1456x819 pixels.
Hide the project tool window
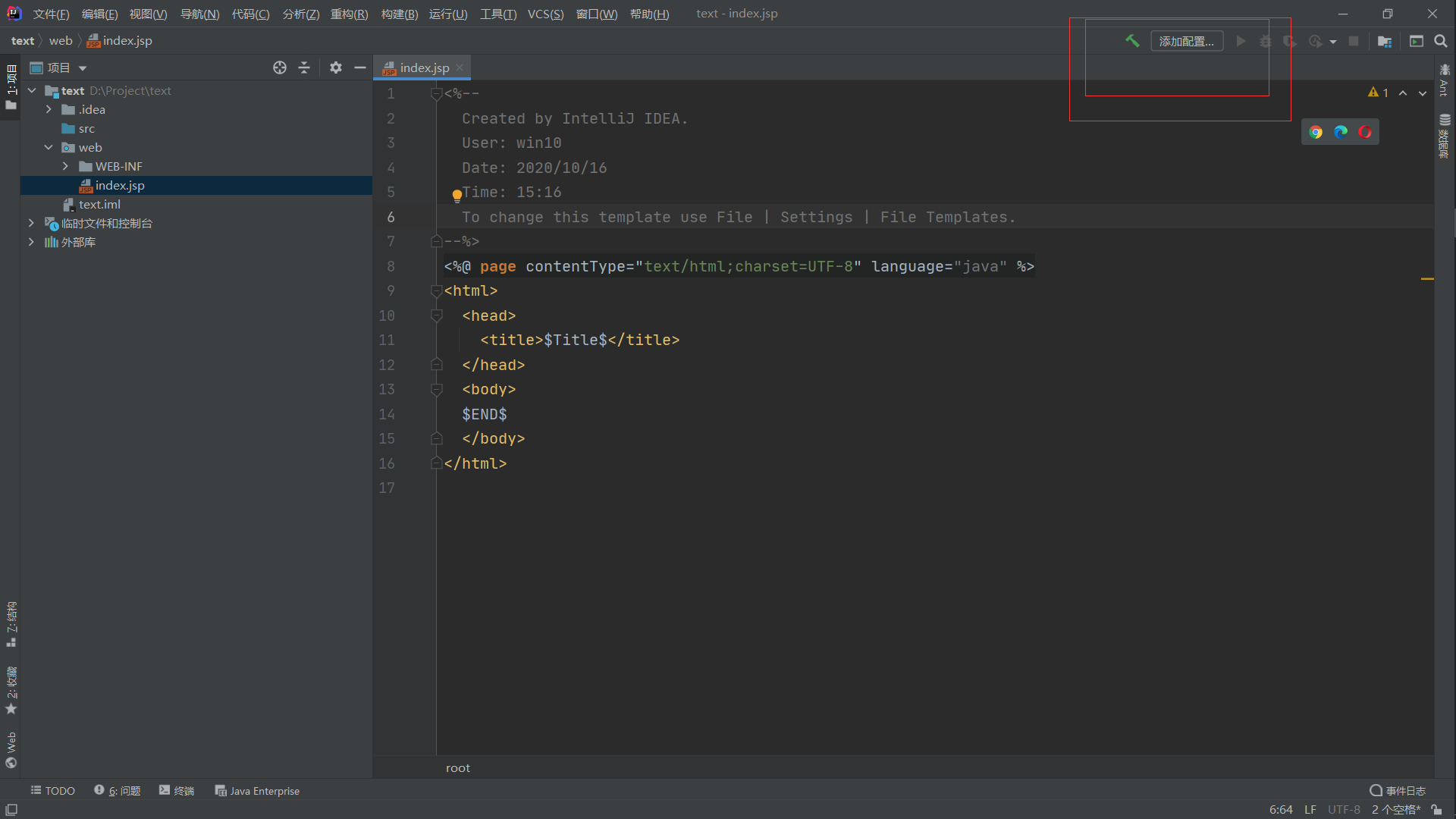coord(360,67)
